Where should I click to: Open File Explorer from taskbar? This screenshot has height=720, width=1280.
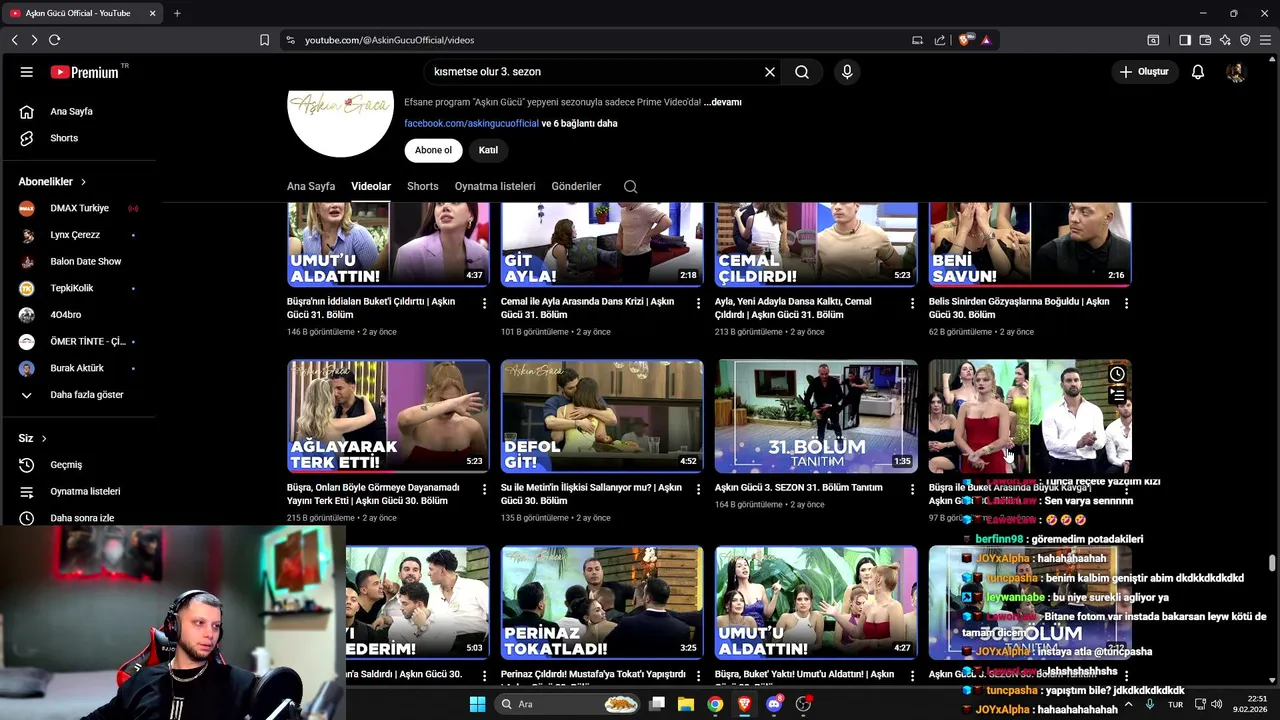coord(686,704)
